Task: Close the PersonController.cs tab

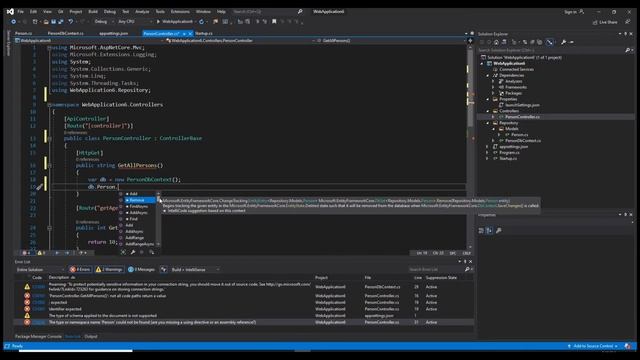Action: [x=190, y=34]
